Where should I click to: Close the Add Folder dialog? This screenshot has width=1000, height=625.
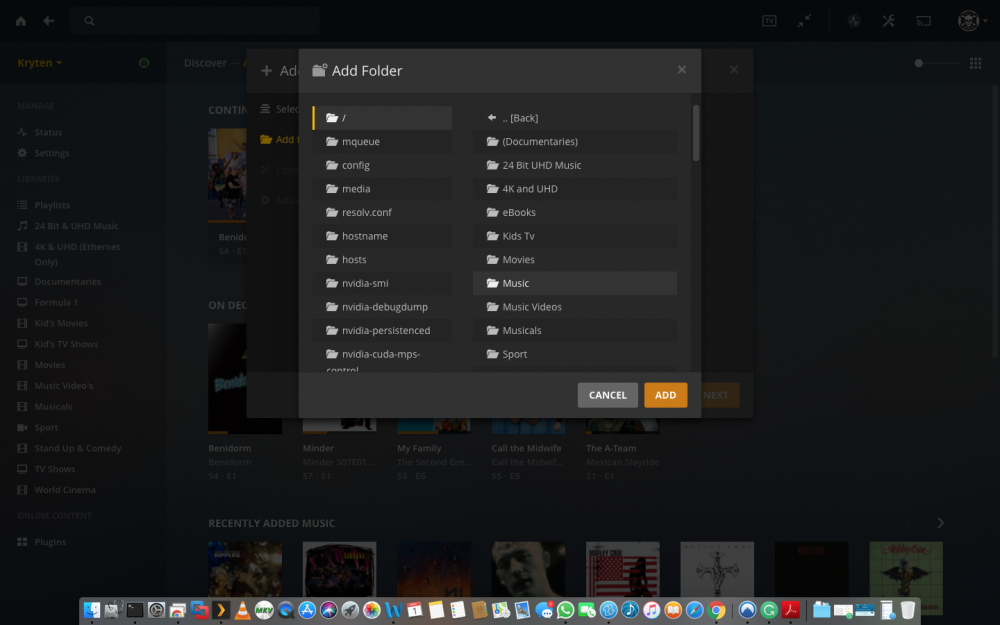click(682, 70)
